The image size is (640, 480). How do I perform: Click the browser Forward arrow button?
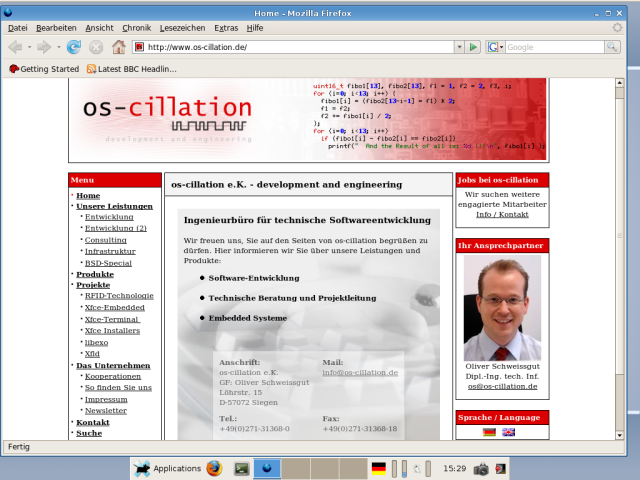44,47
